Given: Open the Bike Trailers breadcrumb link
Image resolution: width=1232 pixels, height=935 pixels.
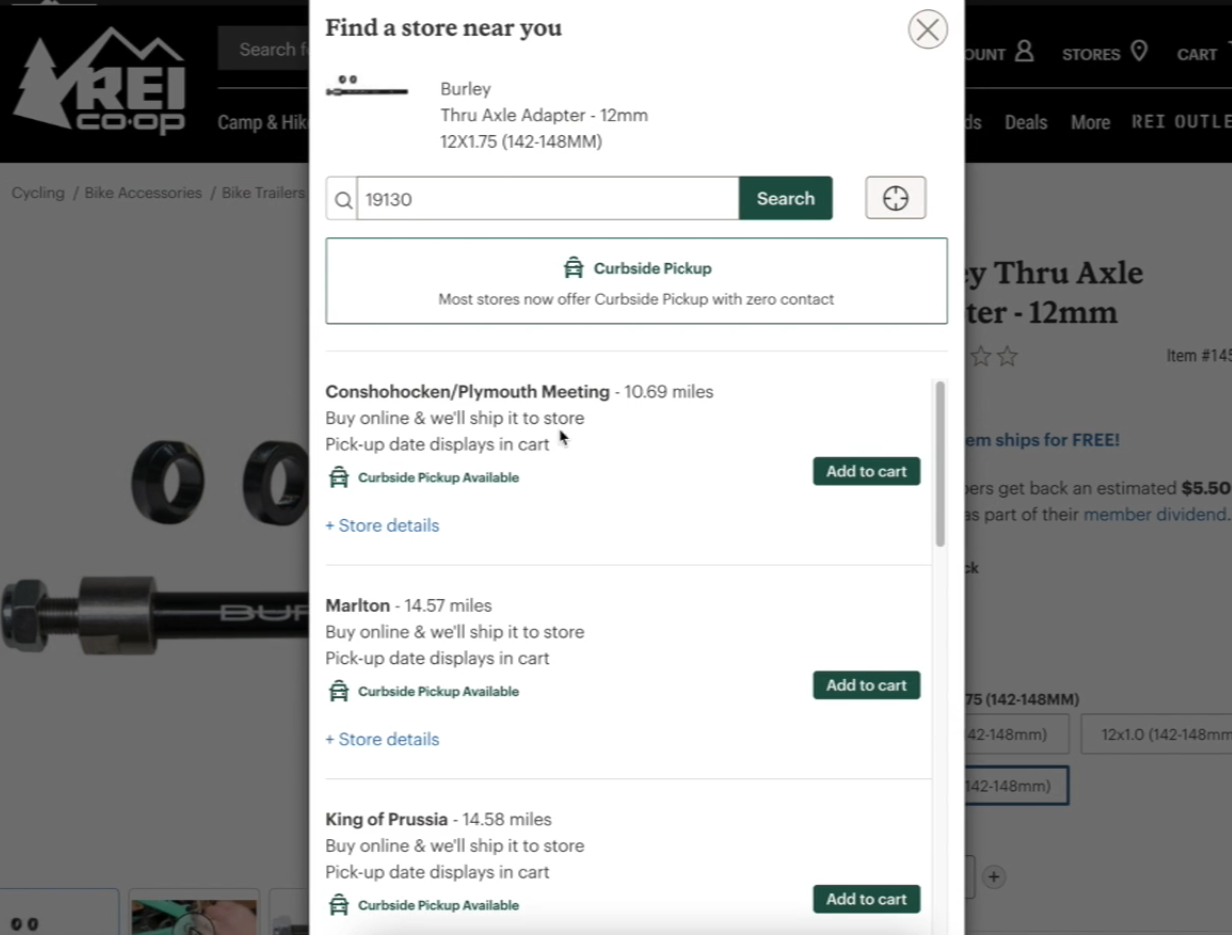Looking at the screenshot, I should click(x=263, y=192).
